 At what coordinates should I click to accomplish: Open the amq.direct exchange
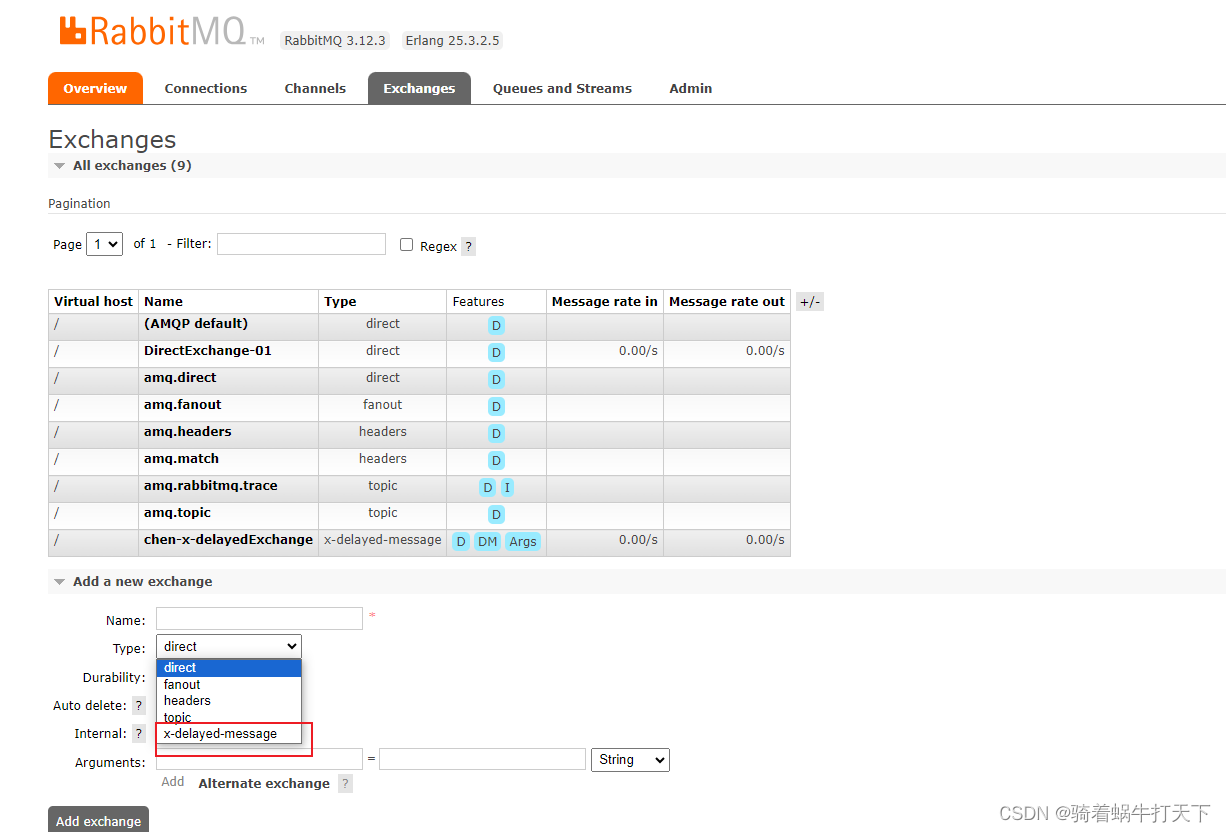(x=180, y=378)
